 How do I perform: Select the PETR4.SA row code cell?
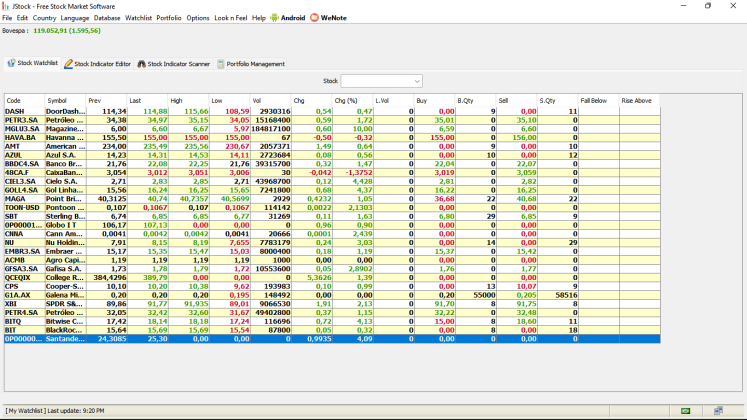pyautogui.click(x=25, y=313)
